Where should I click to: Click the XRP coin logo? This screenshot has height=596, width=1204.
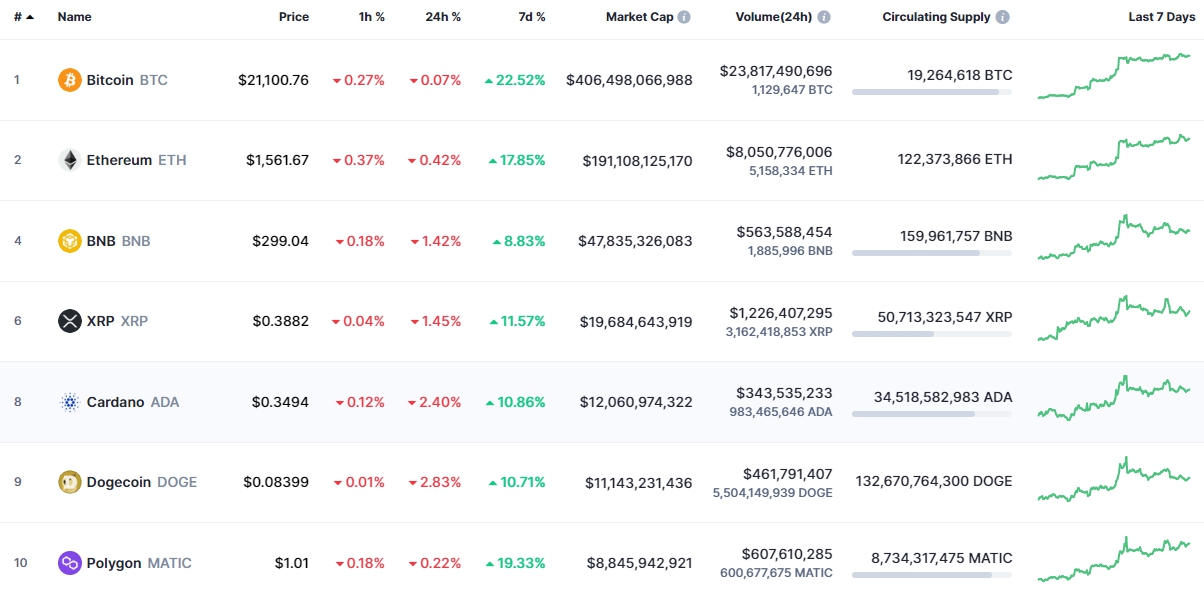point(70,321)
